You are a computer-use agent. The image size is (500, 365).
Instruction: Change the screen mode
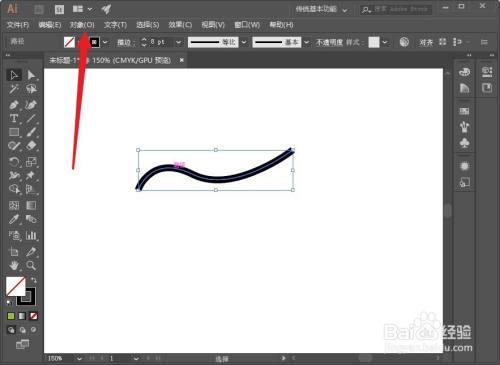coord(22,344)
